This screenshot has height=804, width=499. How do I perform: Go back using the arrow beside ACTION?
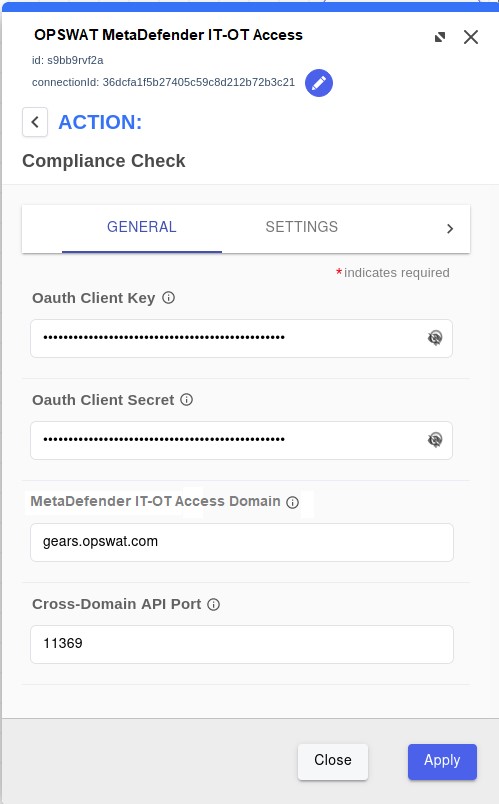(x=35, y=122)
